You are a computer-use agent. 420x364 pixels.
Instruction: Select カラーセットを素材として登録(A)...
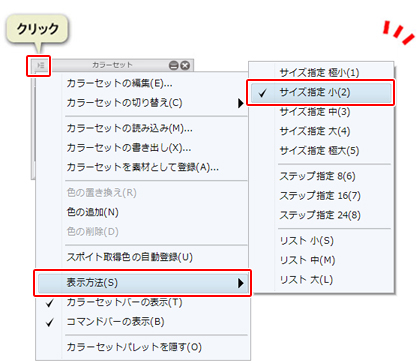click(143, 167)
